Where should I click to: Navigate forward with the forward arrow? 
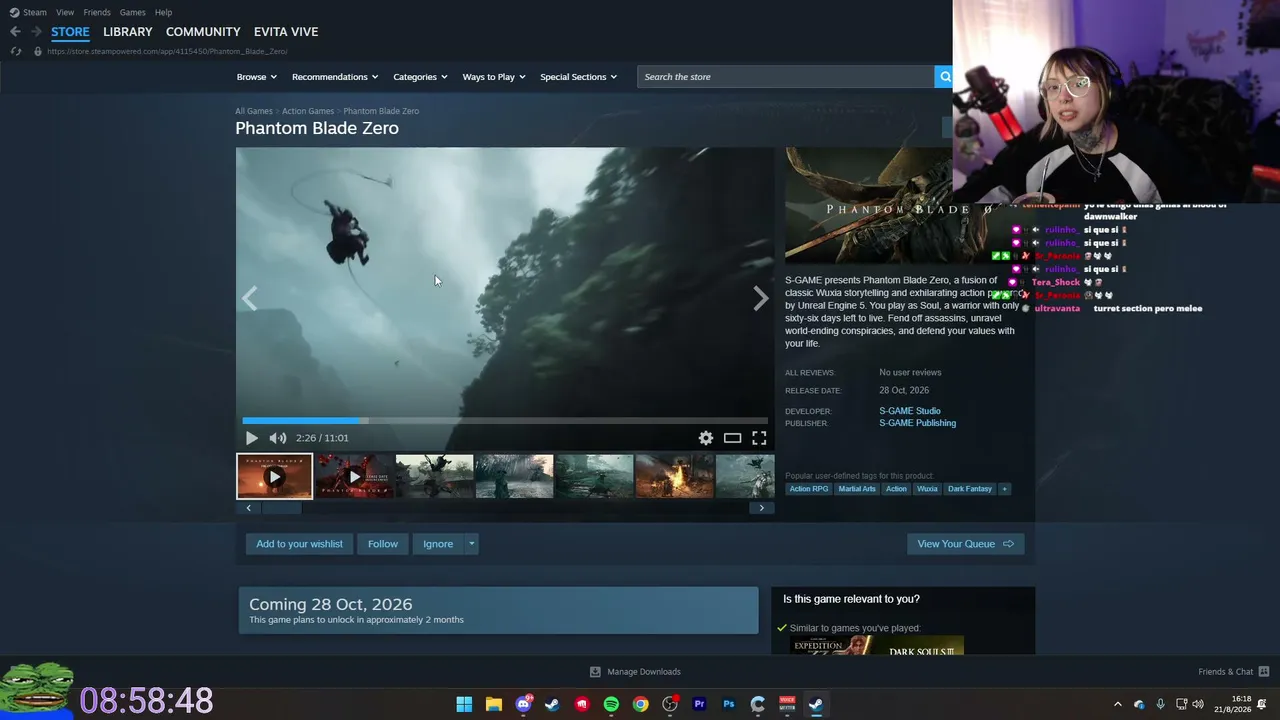pyautogui.click(x=36, y=32)
